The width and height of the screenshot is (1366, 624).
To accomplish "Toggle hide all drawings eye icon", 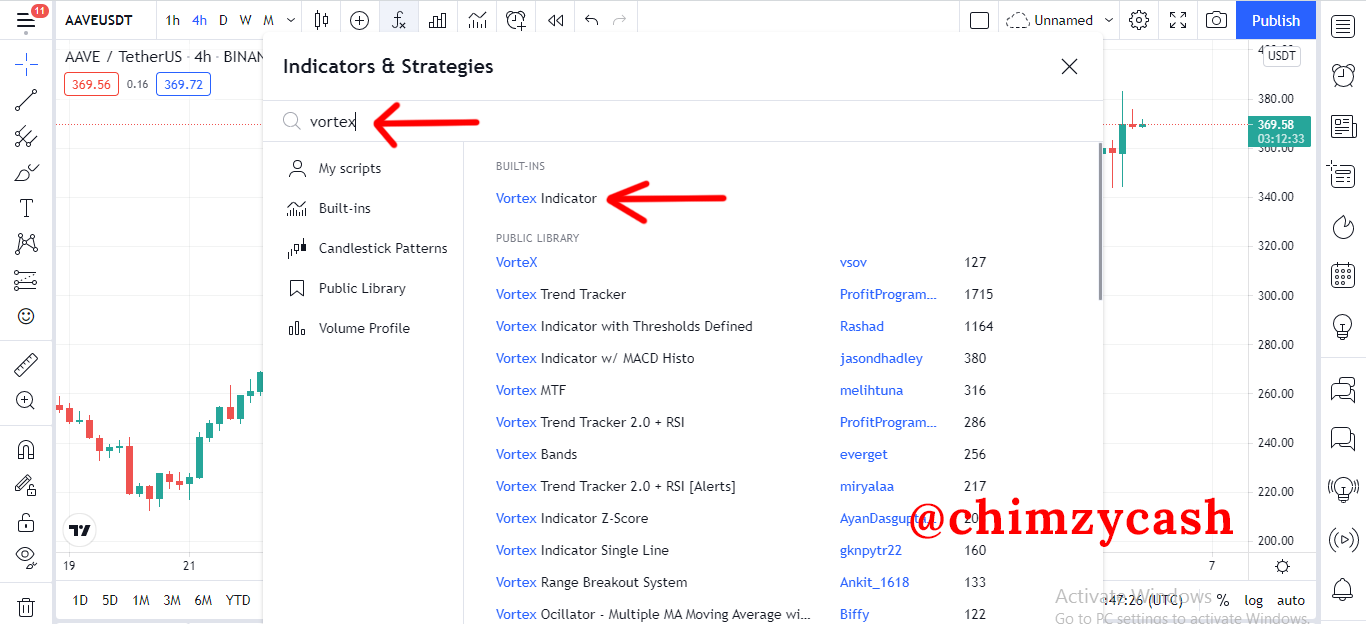I will pos(26,556).
